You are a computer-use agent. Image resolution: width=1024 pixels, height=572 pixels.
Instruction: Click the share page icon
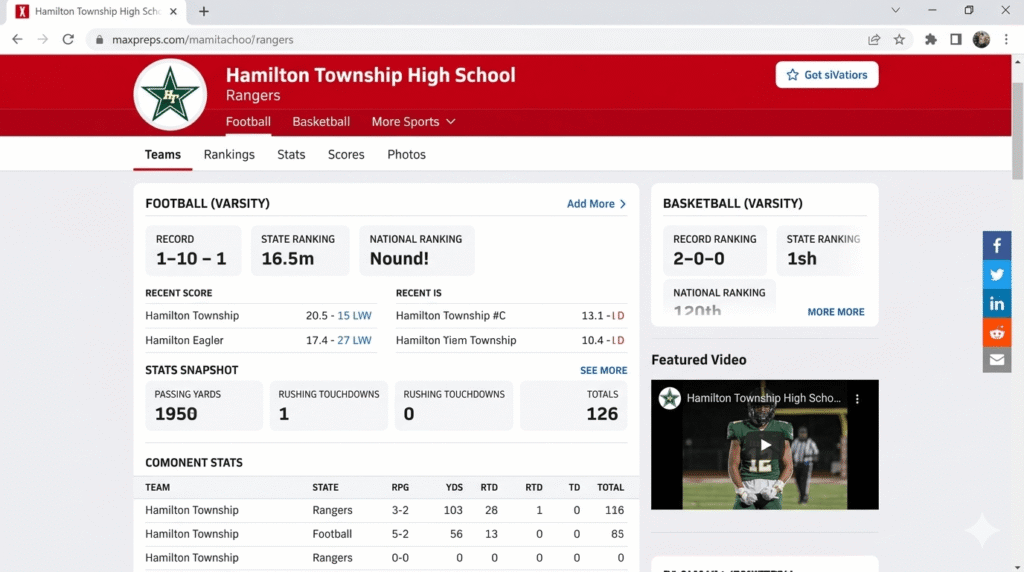874,39
